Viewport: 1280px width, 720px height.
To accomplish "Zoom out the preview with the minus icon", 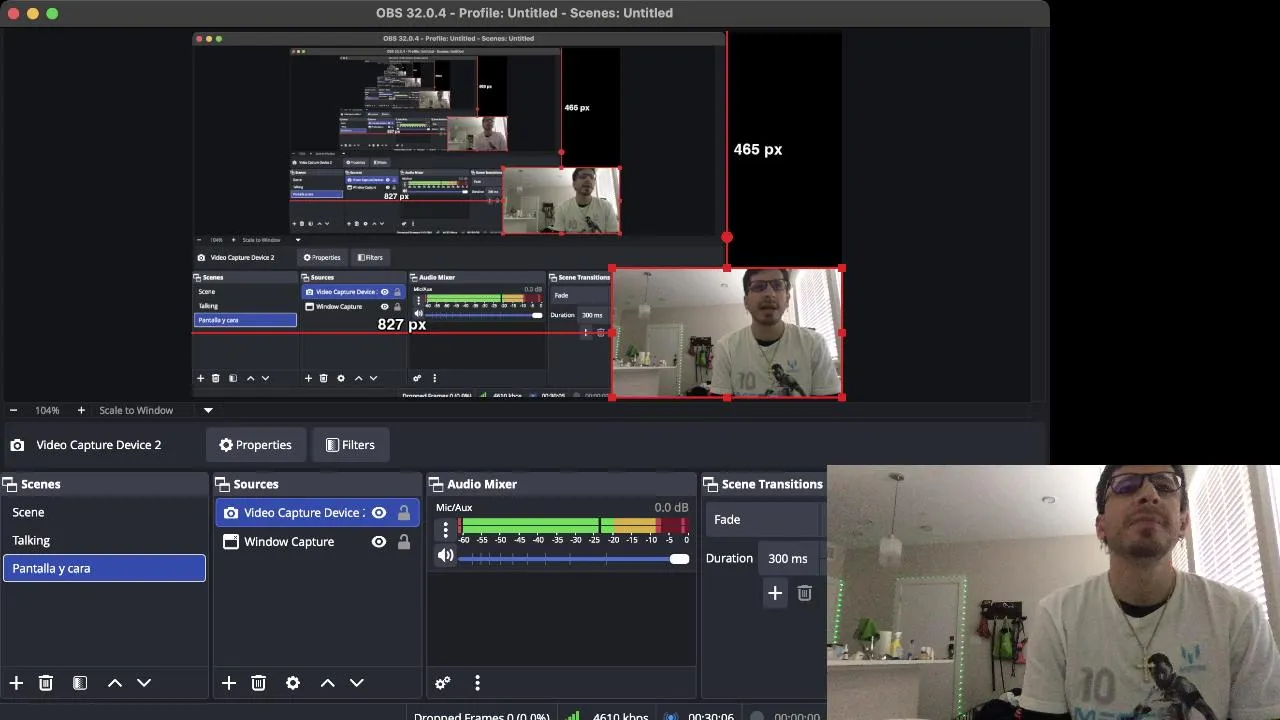I will pos(13,410).
